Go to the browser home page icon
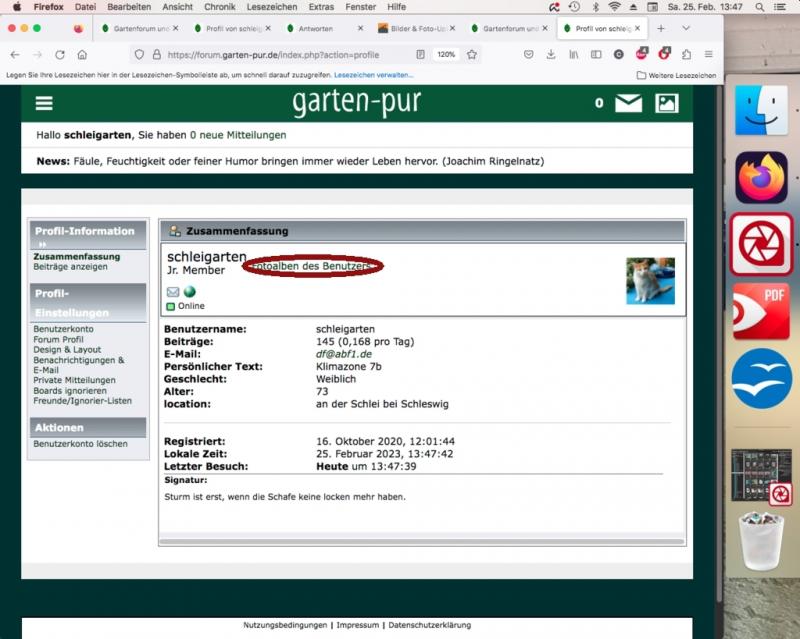The image size is (800, 639). pyautogui.click(x=83, y=55)
